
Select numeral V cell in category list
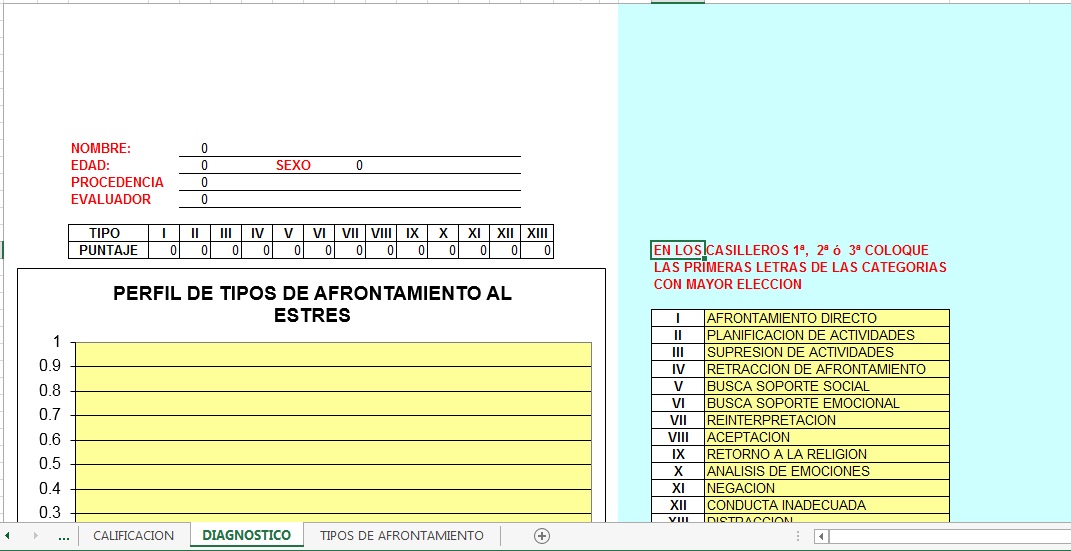(678, 386)
